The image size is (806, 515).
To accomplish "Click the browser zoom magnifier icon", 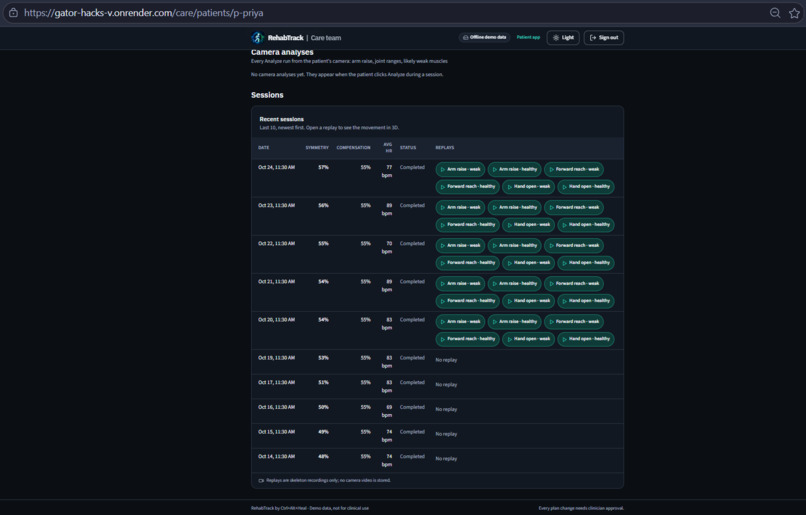I will point(775,13).
